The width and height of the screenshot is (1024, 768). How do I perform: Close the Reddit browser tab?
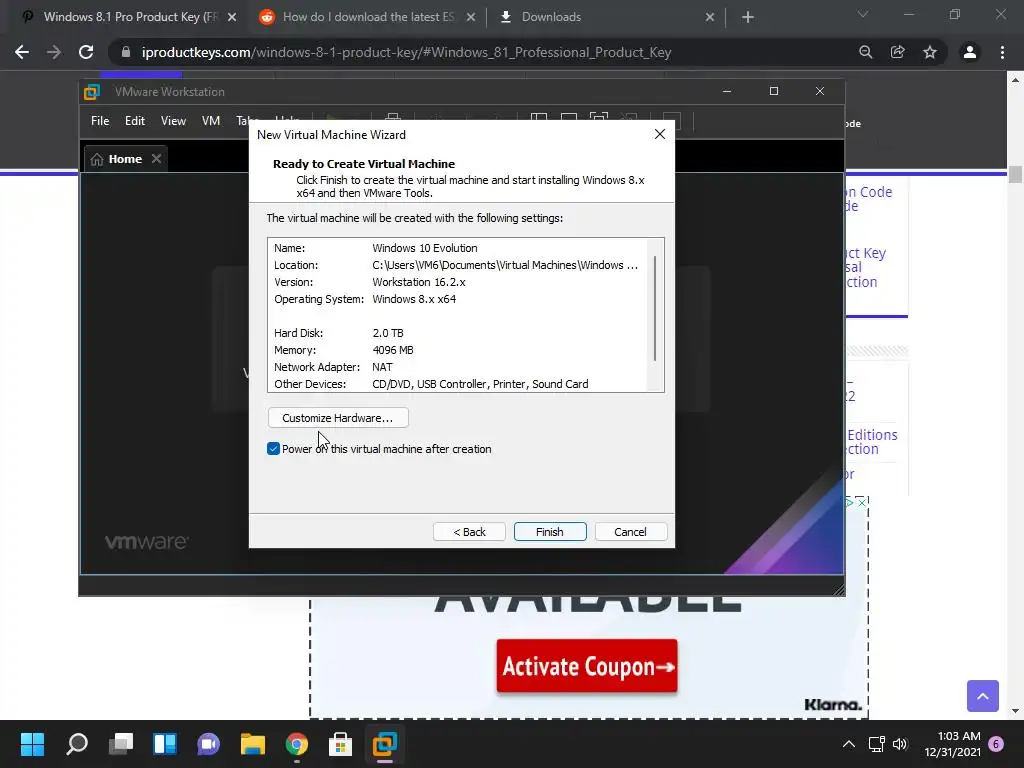[471, 18]
